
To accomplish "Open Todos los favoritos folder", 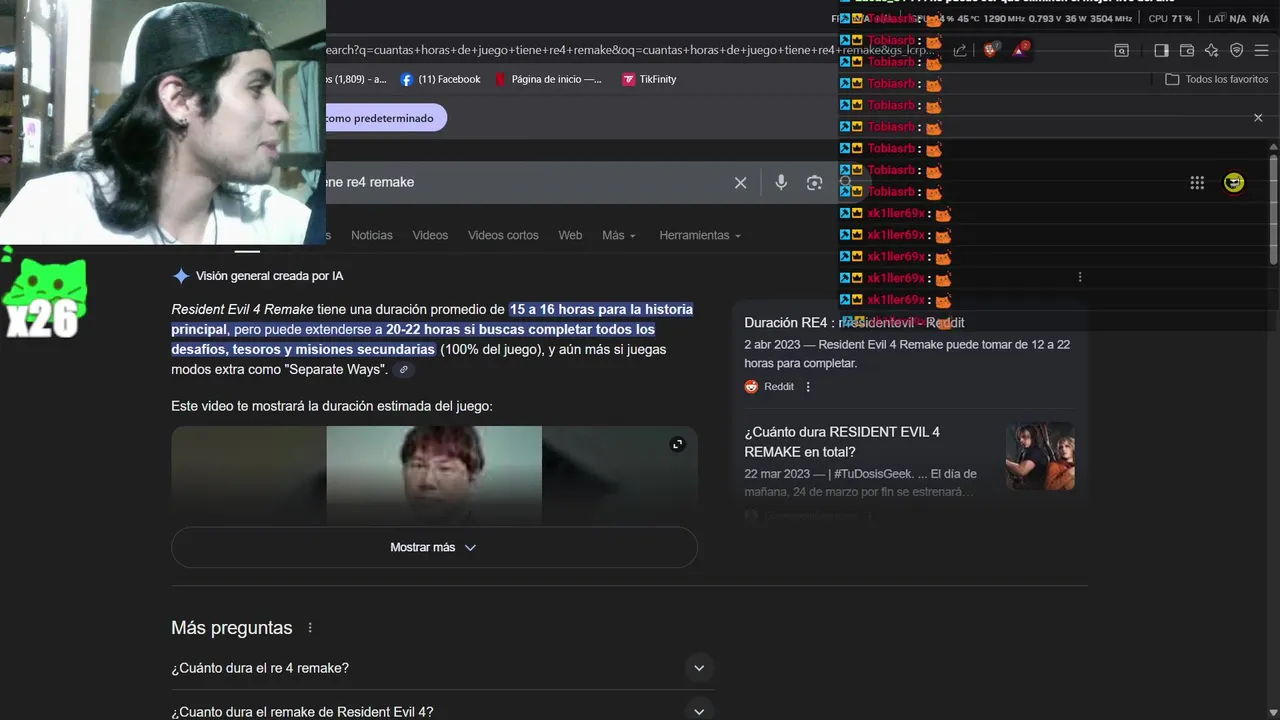I will click(1217, 79).
